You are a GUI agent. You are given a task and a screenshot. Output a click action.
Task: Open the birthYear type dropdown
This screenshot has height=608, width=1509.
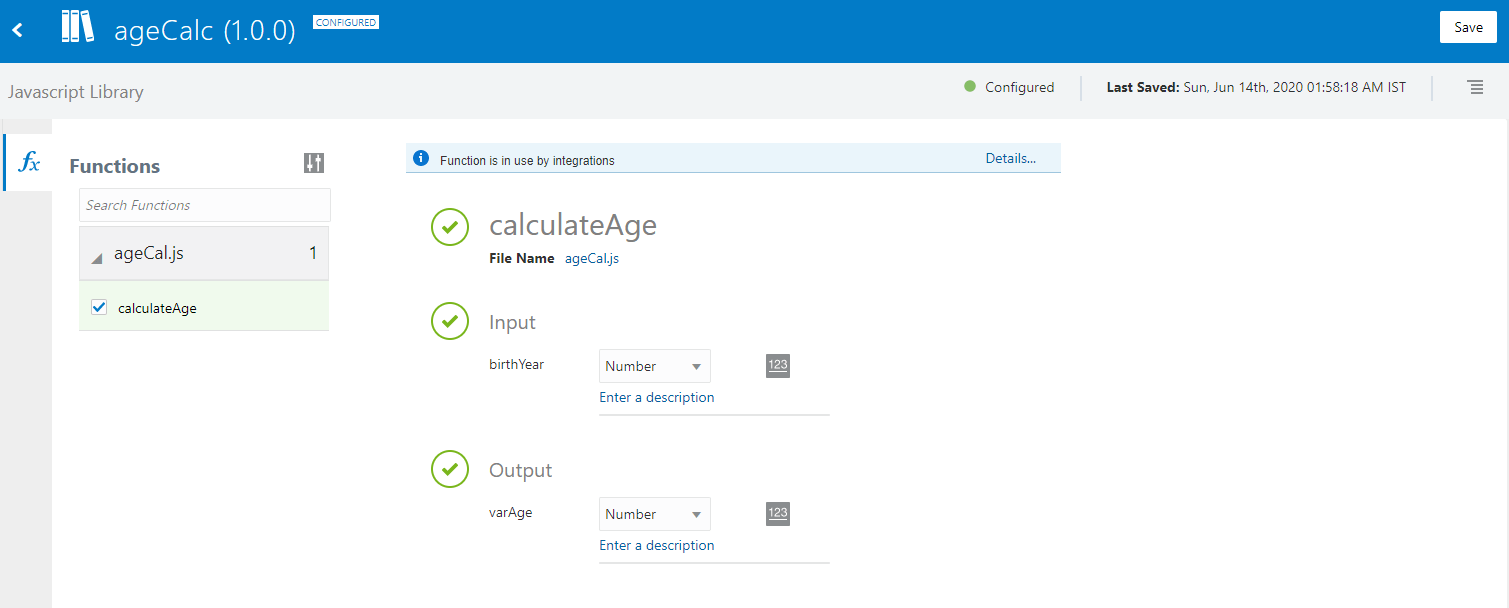point(654,366)
